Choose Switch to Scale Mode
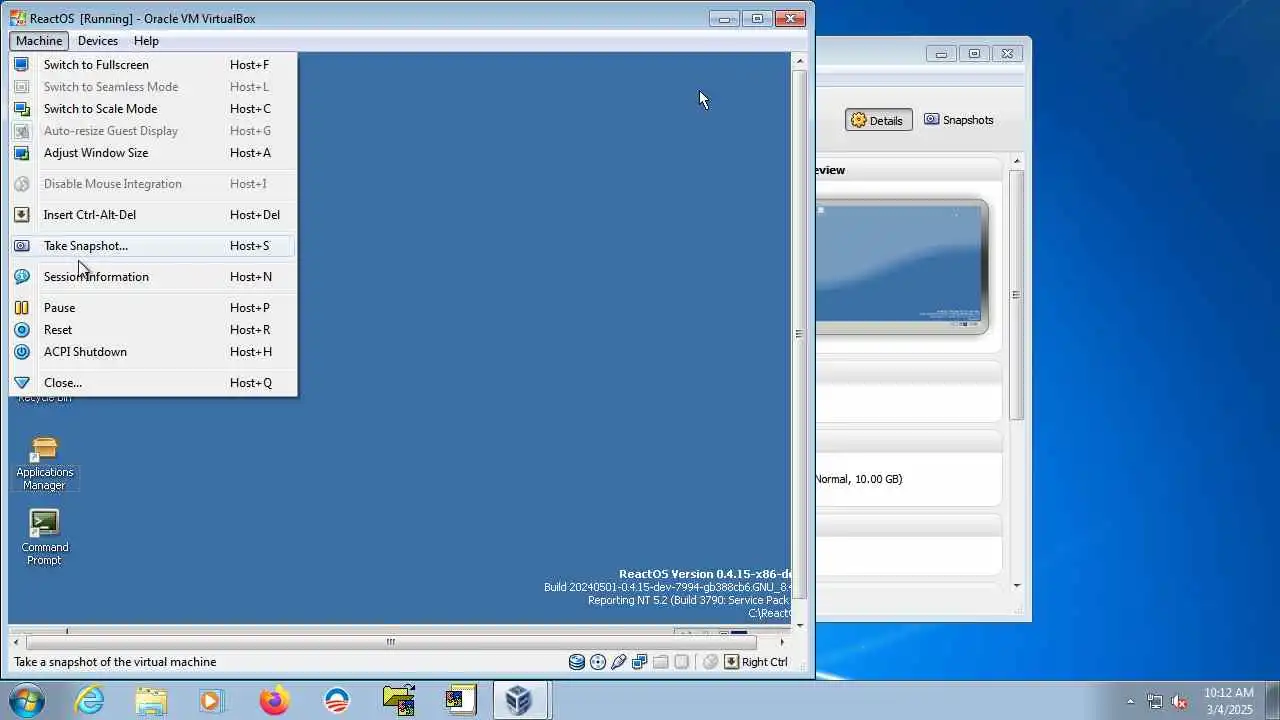This screenshot has height=720, width=1280. (x=154, y=109)
